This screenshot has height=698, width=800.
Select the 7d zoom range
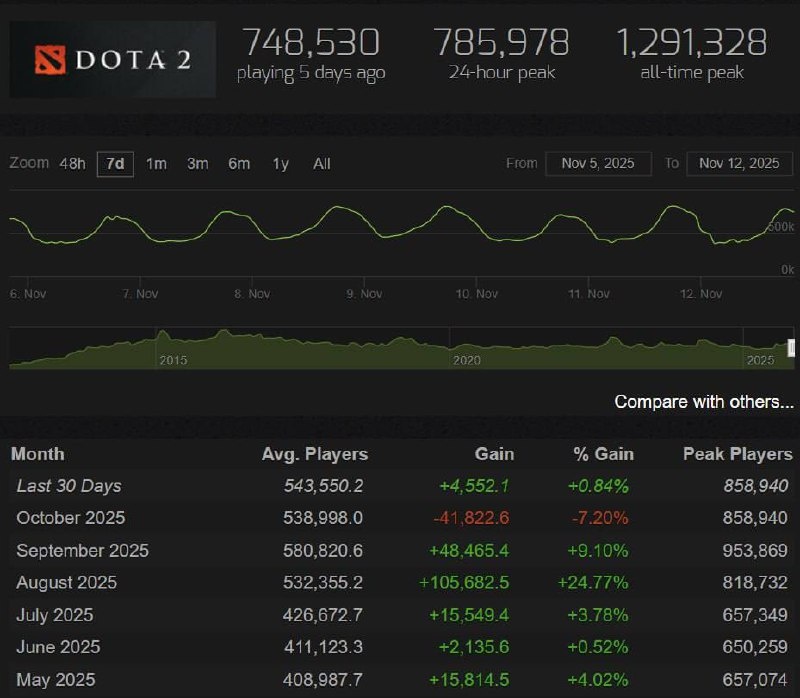[x=115, y=164]
